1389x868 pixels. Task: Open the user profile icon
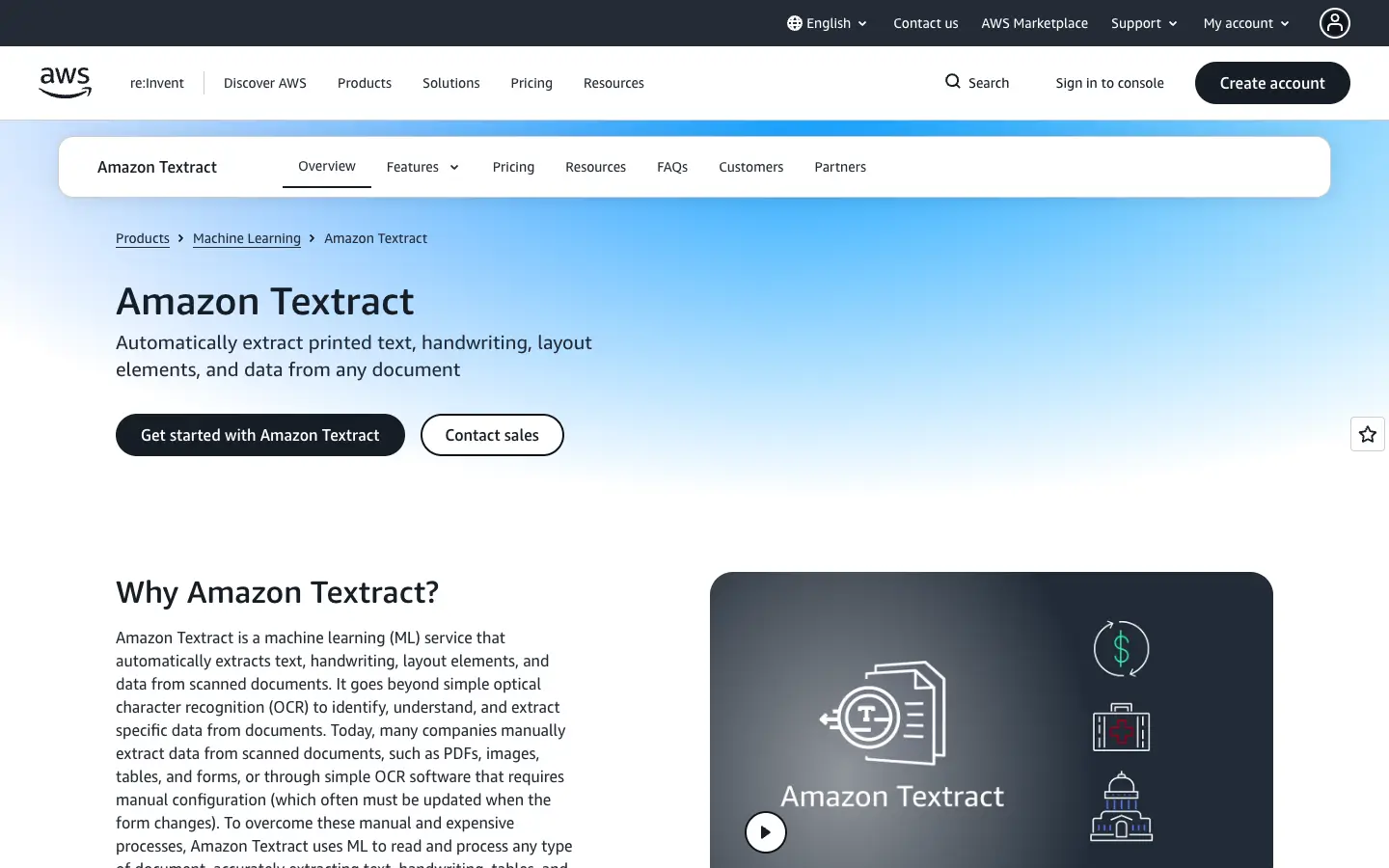click(x=1335, y=23)
